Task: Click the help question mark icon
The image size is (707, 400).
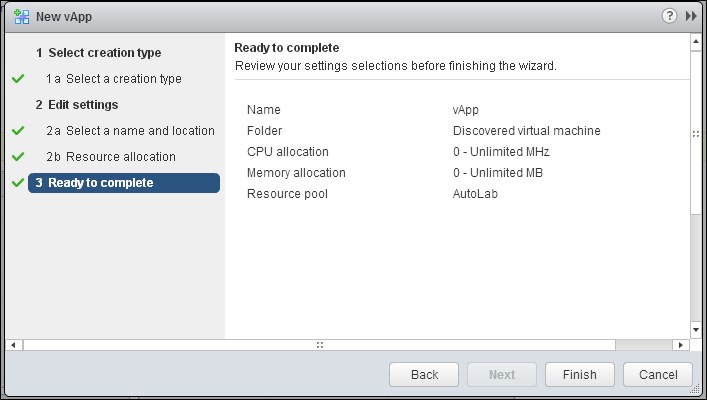Action: (669, 16)
